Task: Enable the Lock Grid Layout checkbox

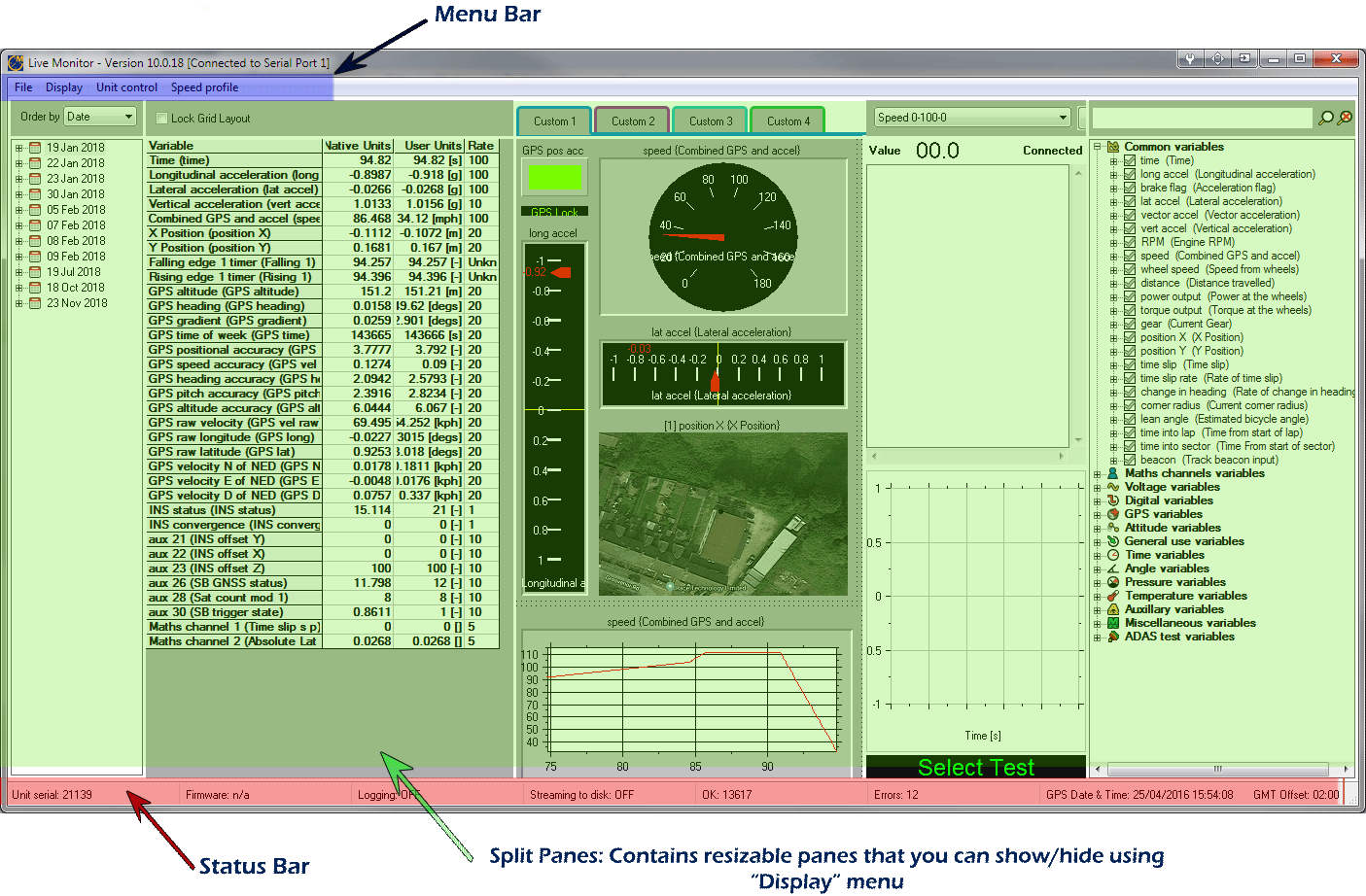Action: tap(162, 119)
